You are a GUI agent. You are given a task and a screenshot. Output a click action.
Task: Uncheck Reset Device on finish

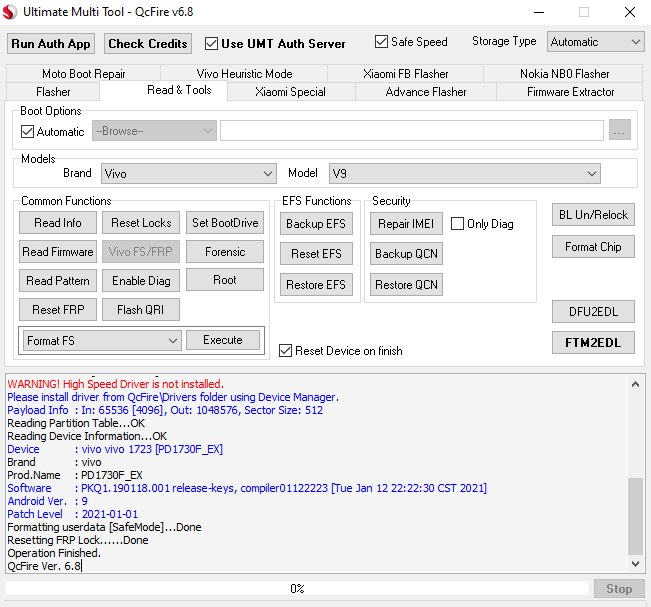[x=286, y=351]
